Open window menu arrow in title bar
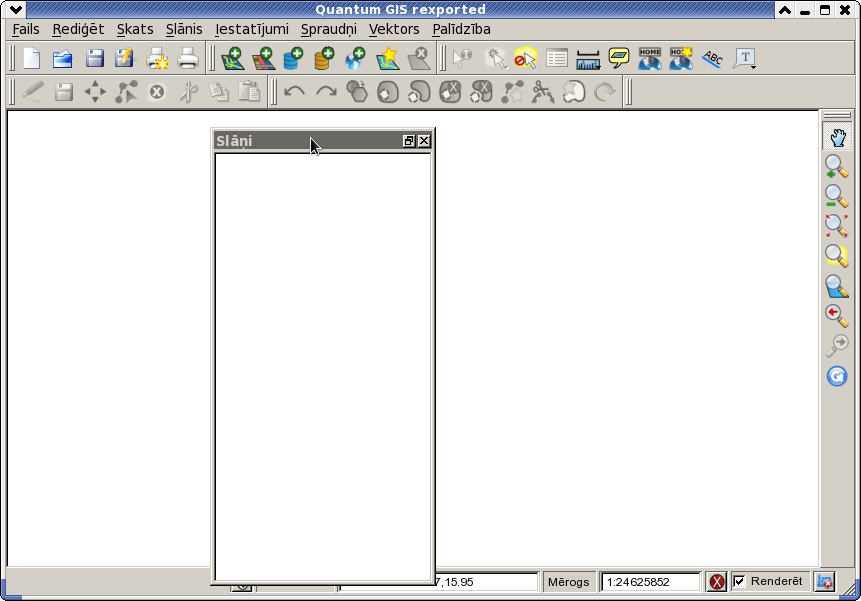 [15, 9]
